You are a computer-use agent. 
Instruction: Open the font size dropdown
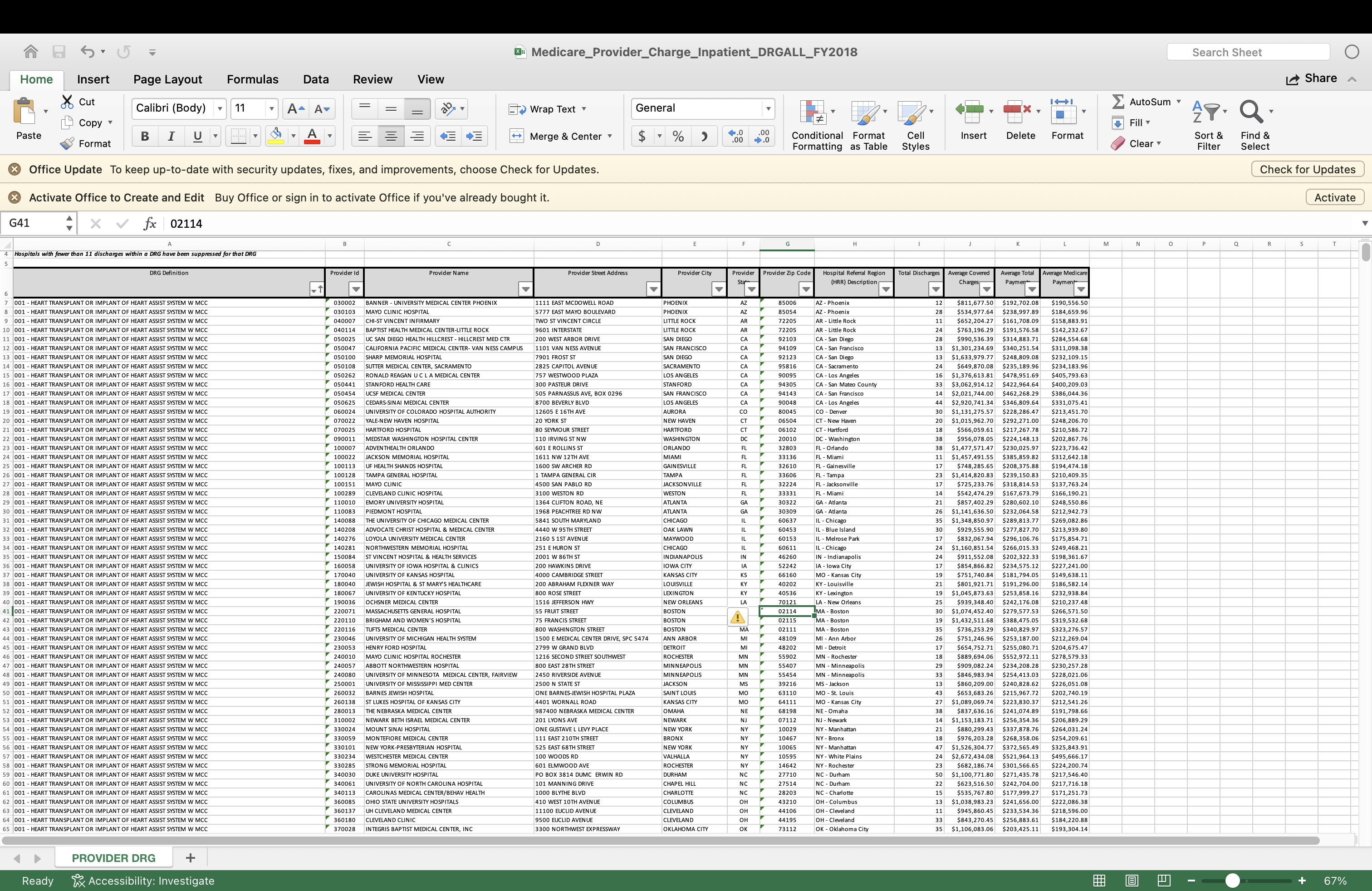click(270, 108)
